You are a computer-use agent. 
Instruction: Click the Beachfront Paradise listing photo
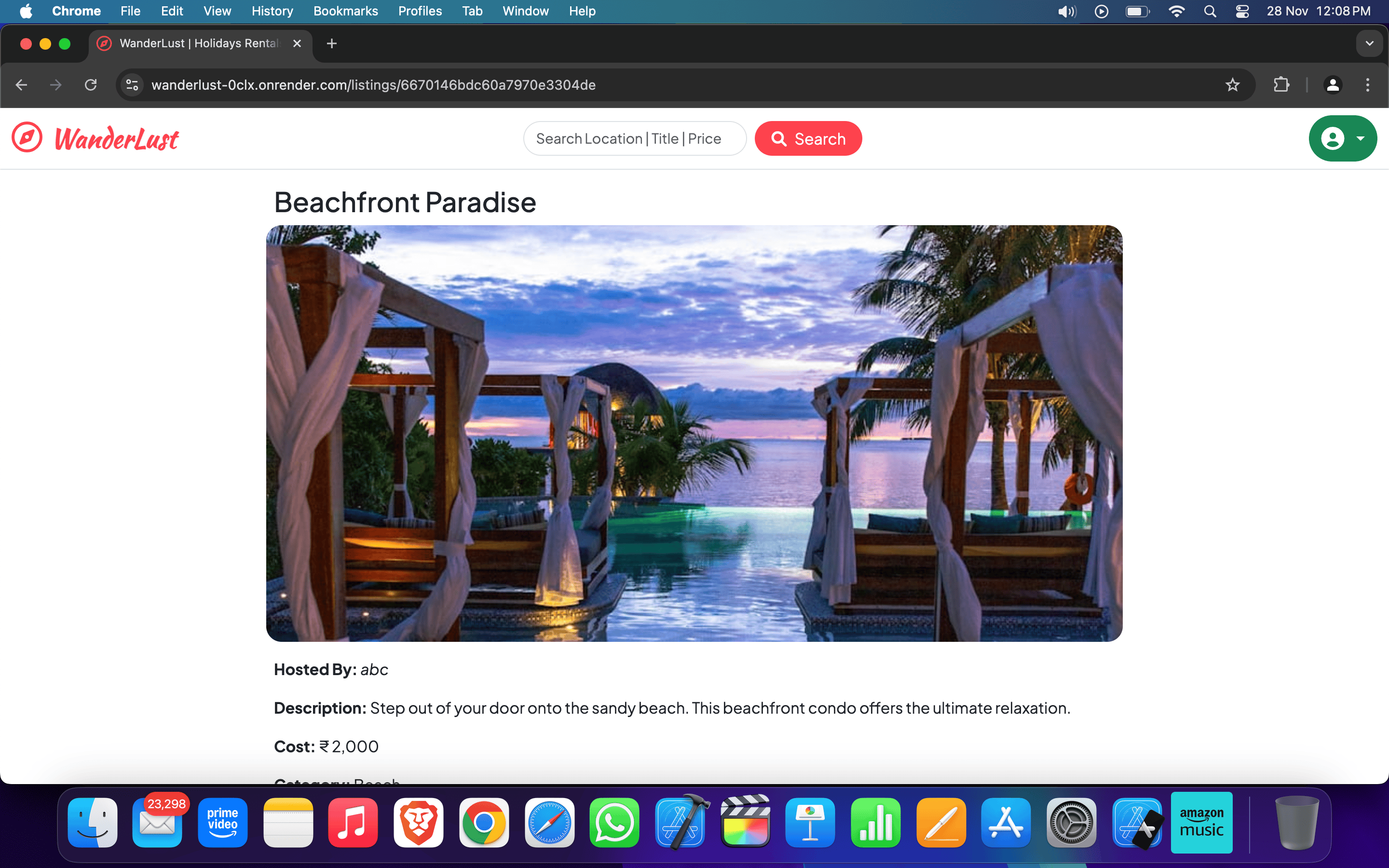coord(694,433)
